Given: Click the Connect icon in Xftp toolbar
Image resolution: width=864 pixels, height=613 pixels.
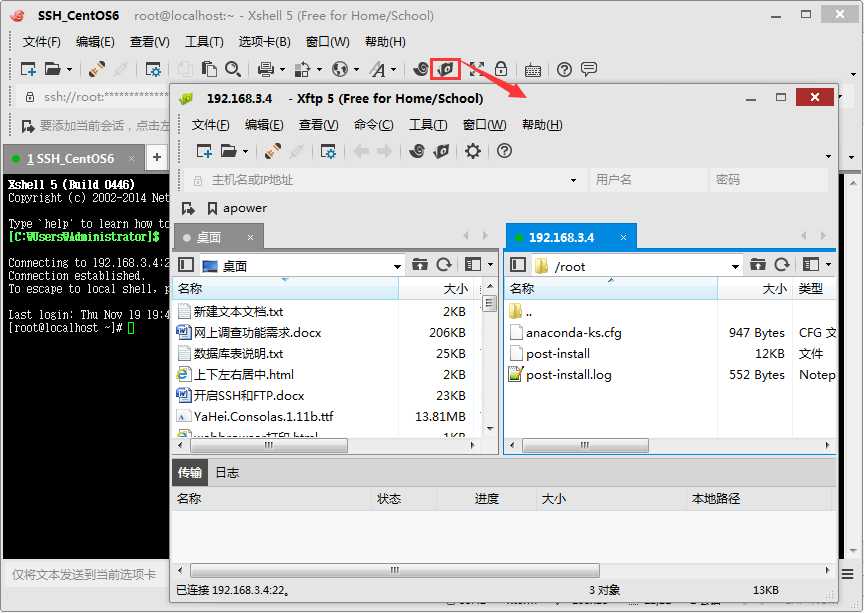Looking at the screenshot, I should coord(273,151).
